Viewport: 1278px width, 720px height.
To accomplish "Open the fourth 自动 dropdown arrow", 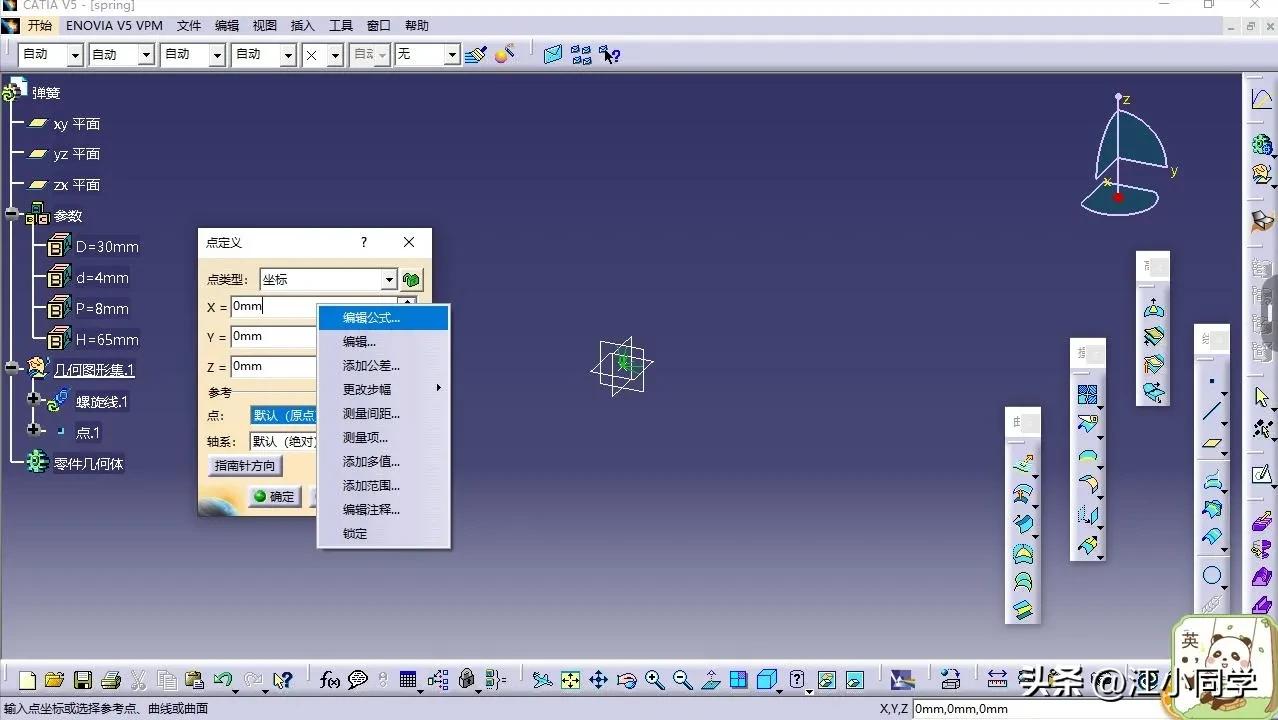I will point(288,55).
